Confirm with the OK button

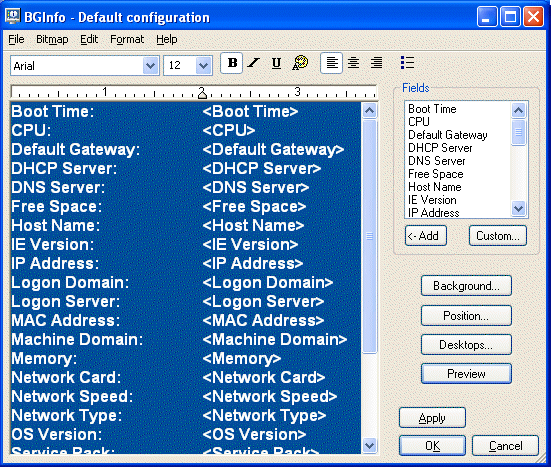tap(432, 446)
